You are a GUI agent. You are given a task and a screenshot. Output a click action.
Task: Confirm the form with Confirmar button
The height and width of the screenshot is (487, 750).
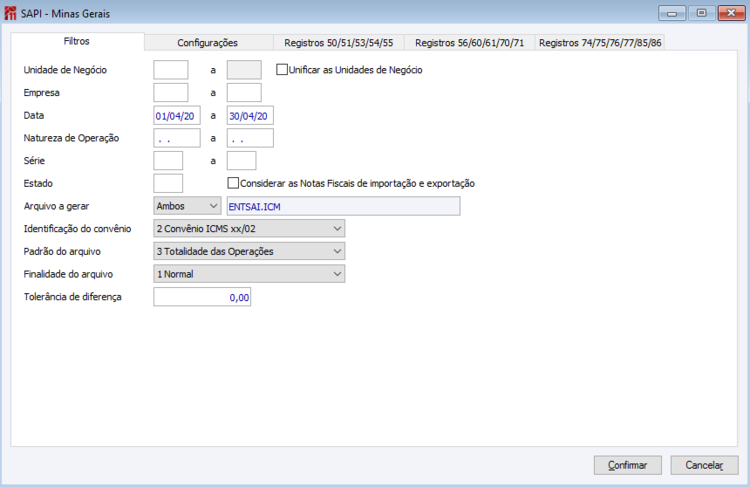click(x=628, y=465)
